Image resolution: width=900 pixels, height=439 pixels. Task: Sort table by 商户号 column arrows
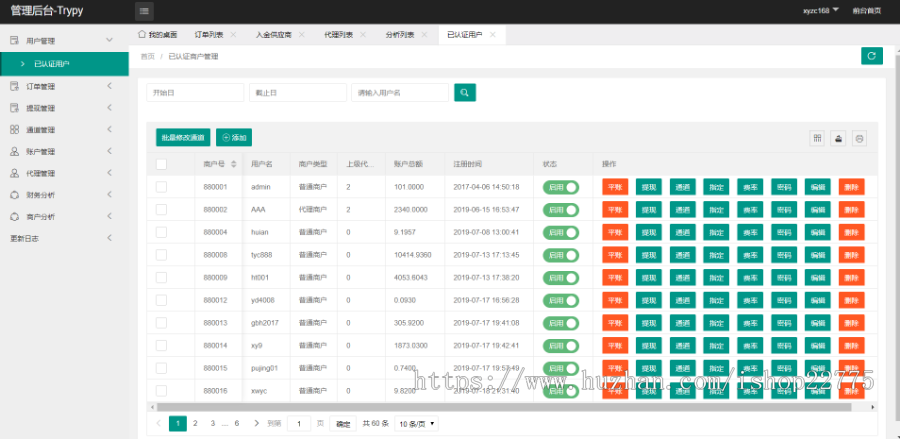click(234, 164)
